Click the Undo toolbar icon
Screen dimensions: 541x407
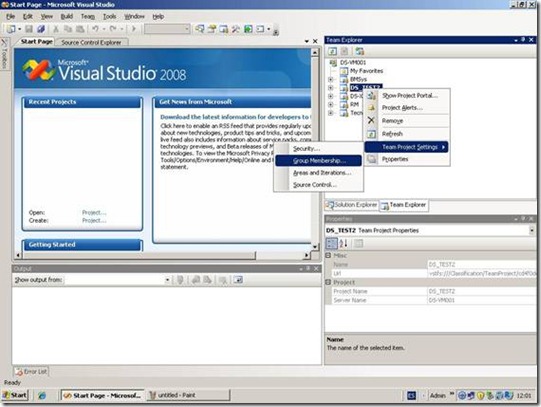click(95, 29)
